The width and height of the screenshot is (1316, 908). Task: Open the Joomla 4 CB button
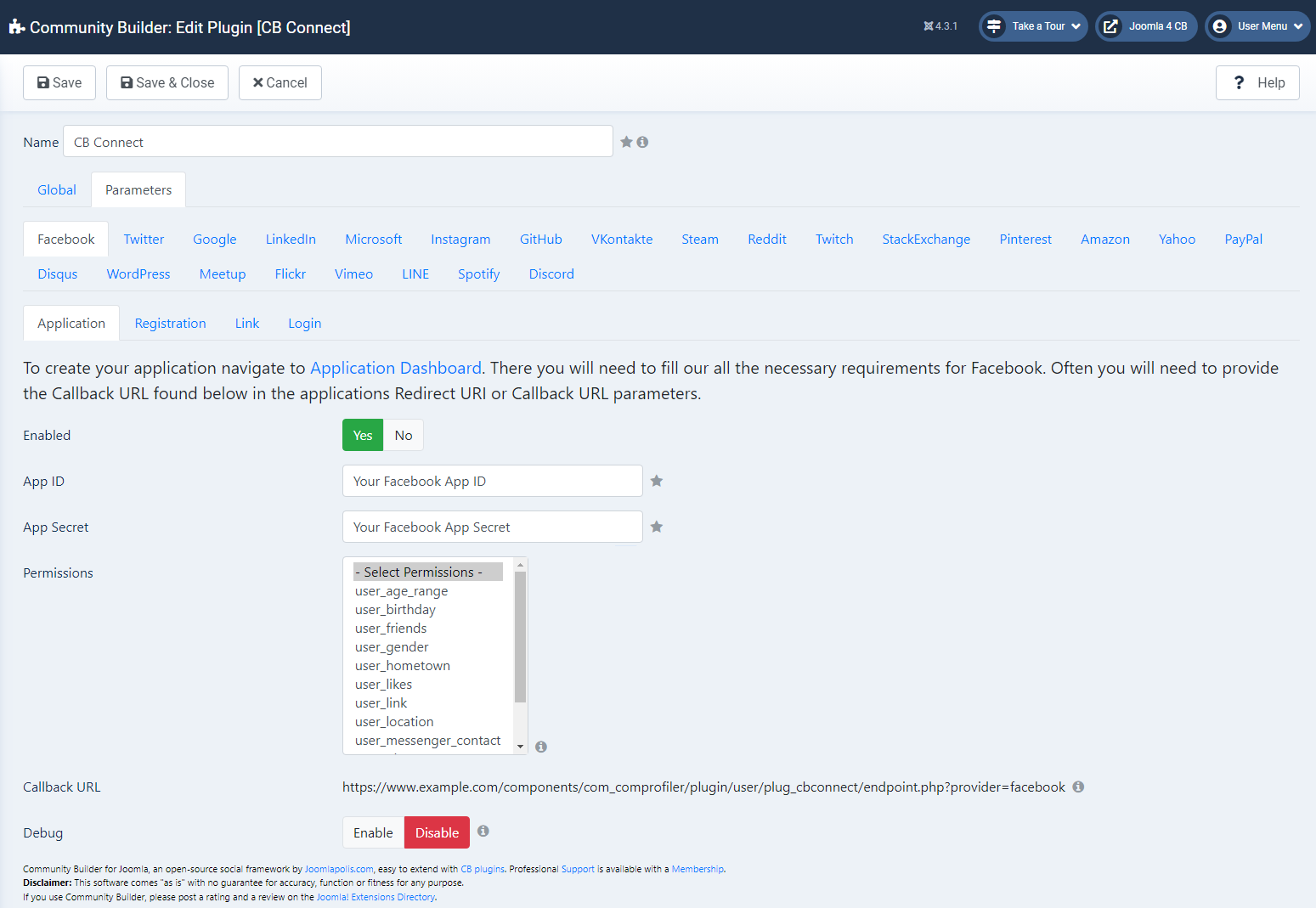(1146, 26)
